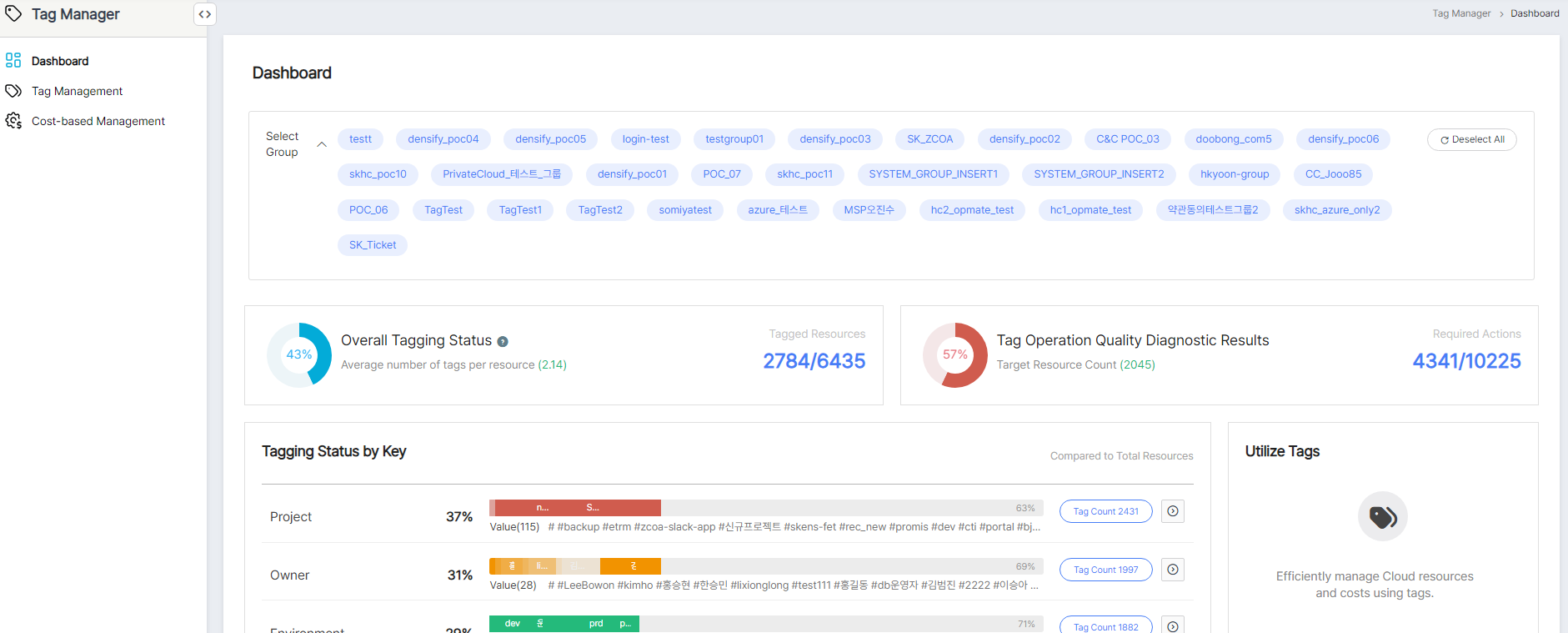Screen dimensions: 1568x633
Task: Toggle the azure_테스트 group chip
Action: tap(778, 210)
